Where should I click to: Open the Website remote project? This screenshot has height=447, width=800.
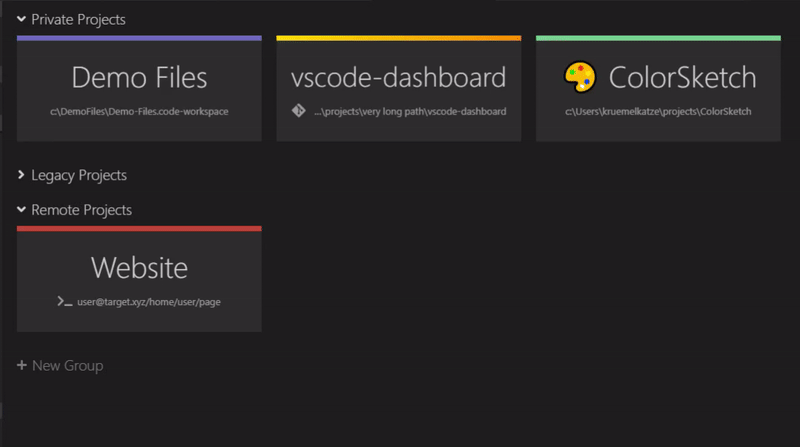[139, 268]
